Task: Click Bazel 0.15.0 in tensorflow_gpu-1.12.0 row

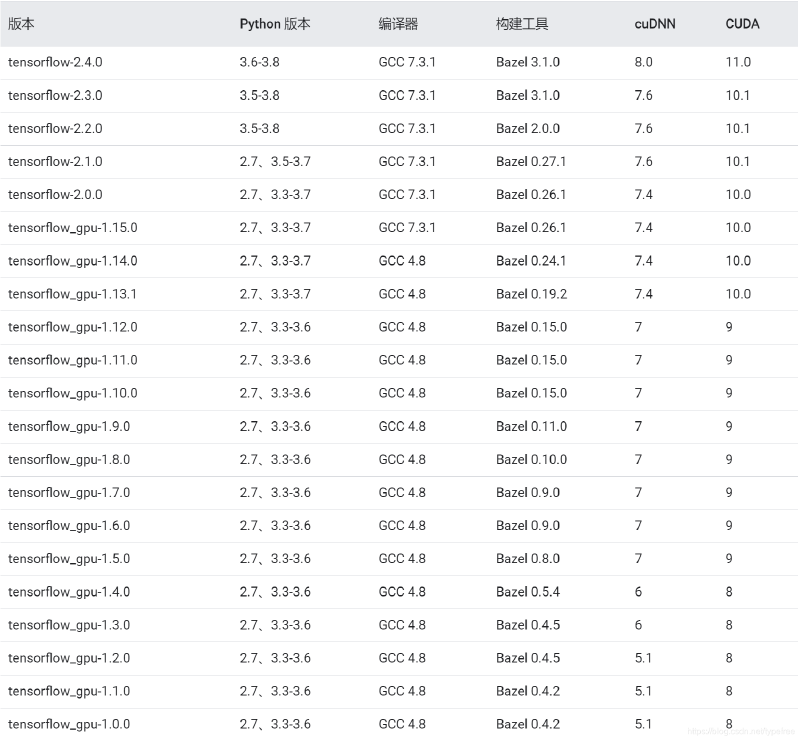Action: point(532,327)
